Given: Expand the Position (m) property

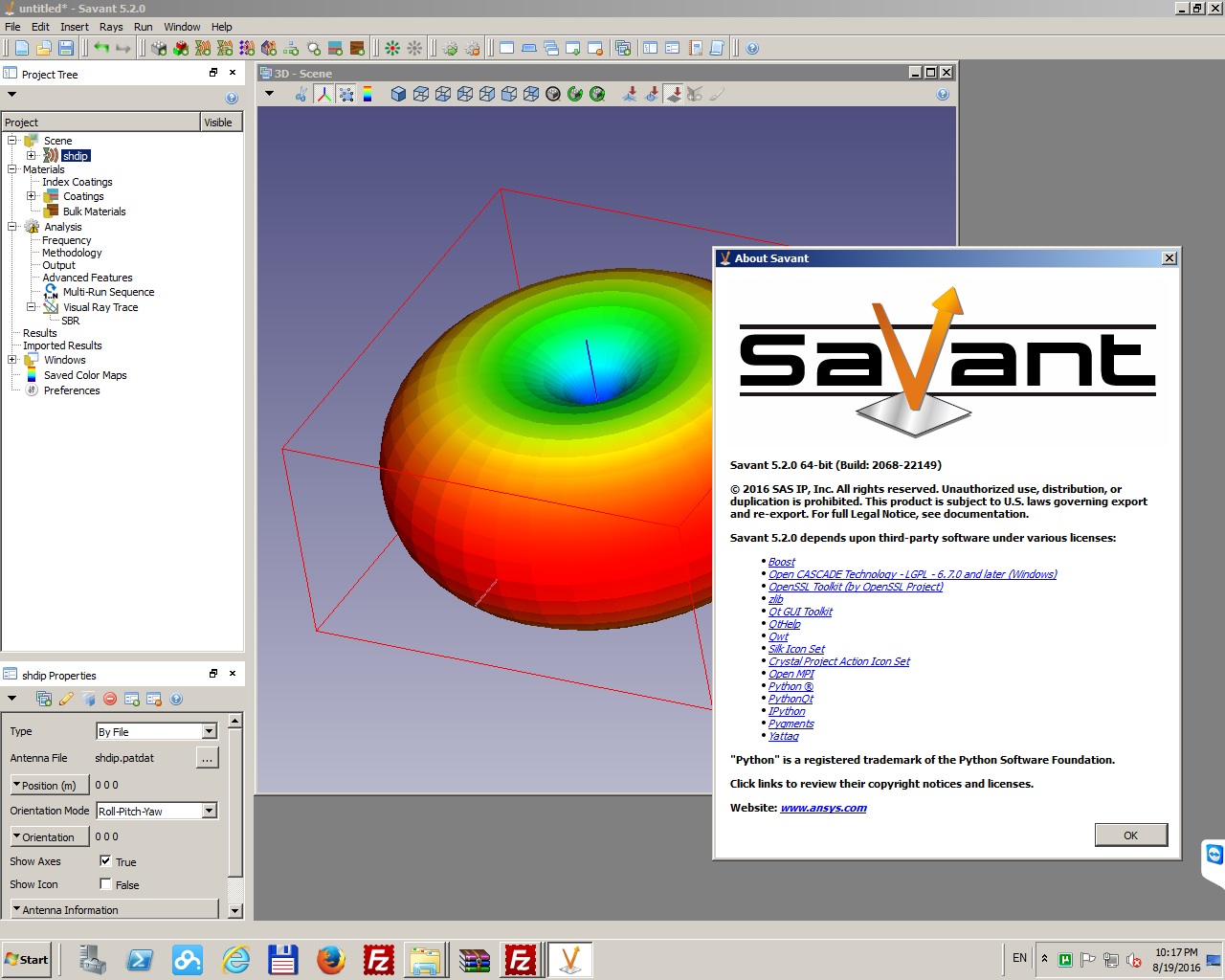Looking at the screenshot, I should click(50, 785).
